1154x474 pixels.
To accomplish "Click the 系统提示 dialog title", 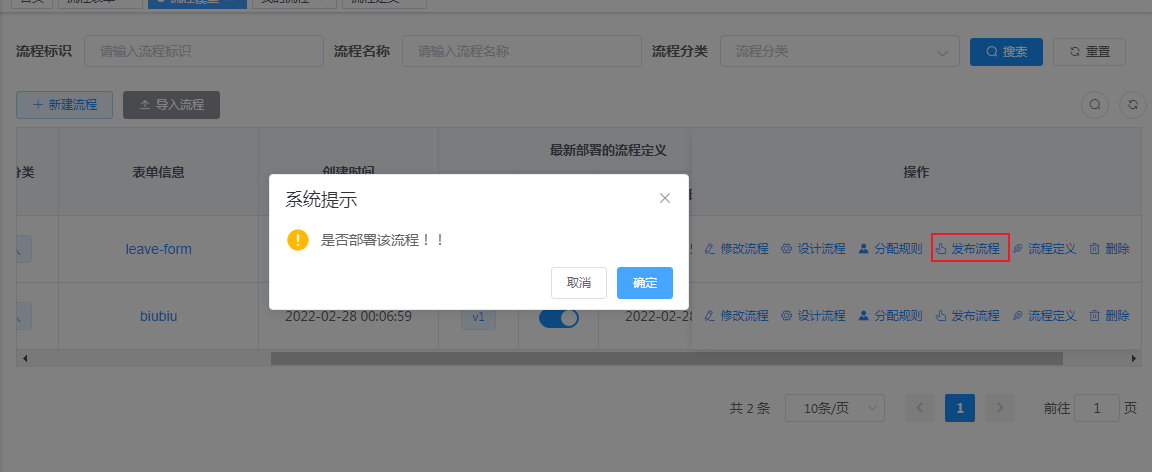I will click(321, 199).
